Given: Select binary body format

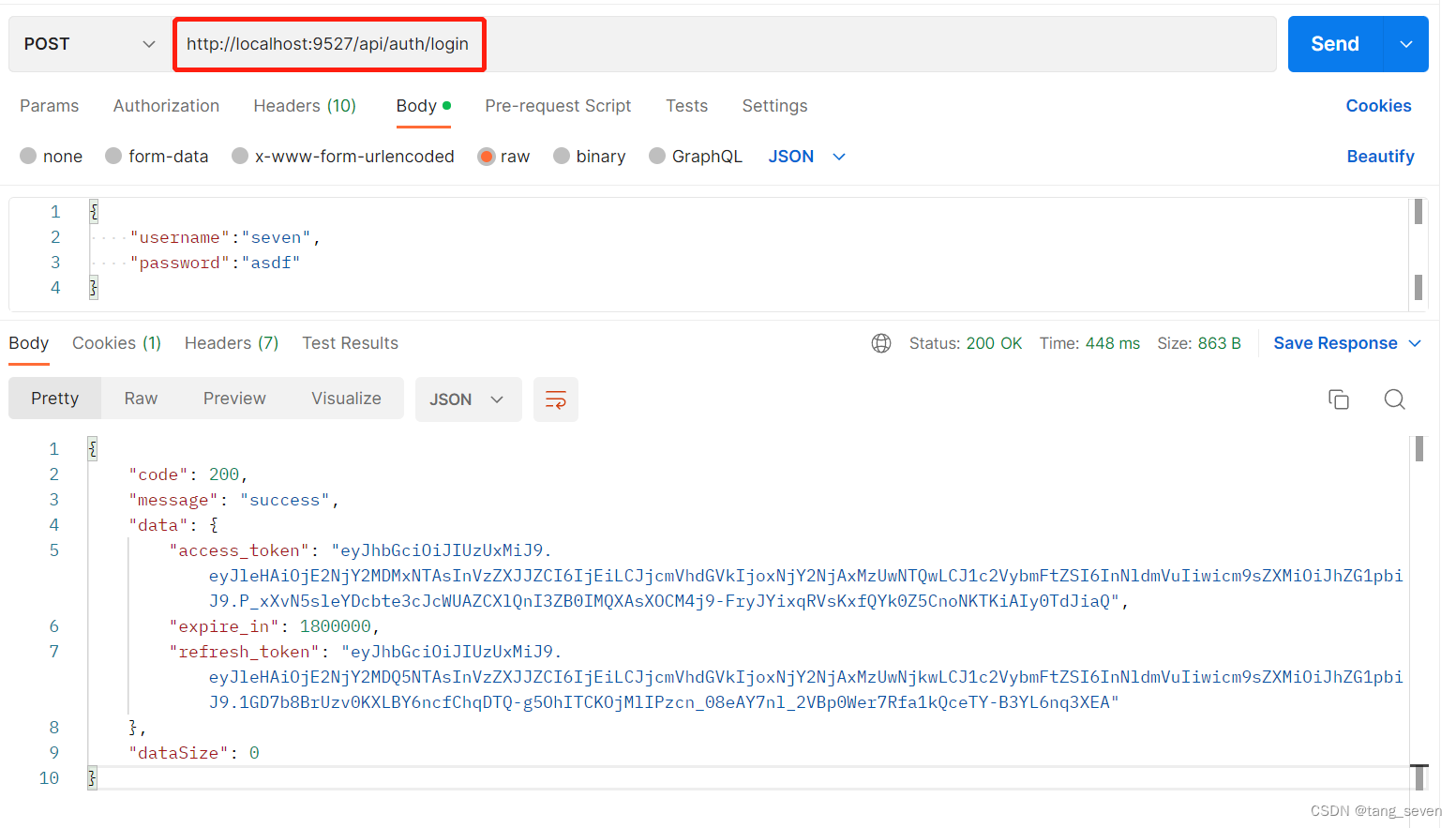Looking at the screenshot, I should 590,156.
